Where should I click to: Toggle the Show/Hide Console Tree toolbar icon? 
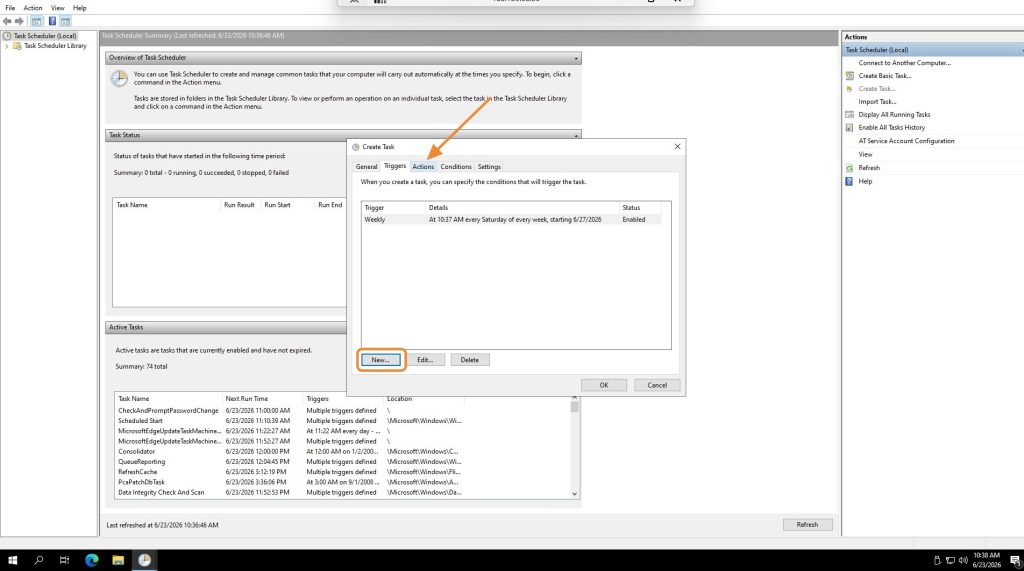(37, 21)
